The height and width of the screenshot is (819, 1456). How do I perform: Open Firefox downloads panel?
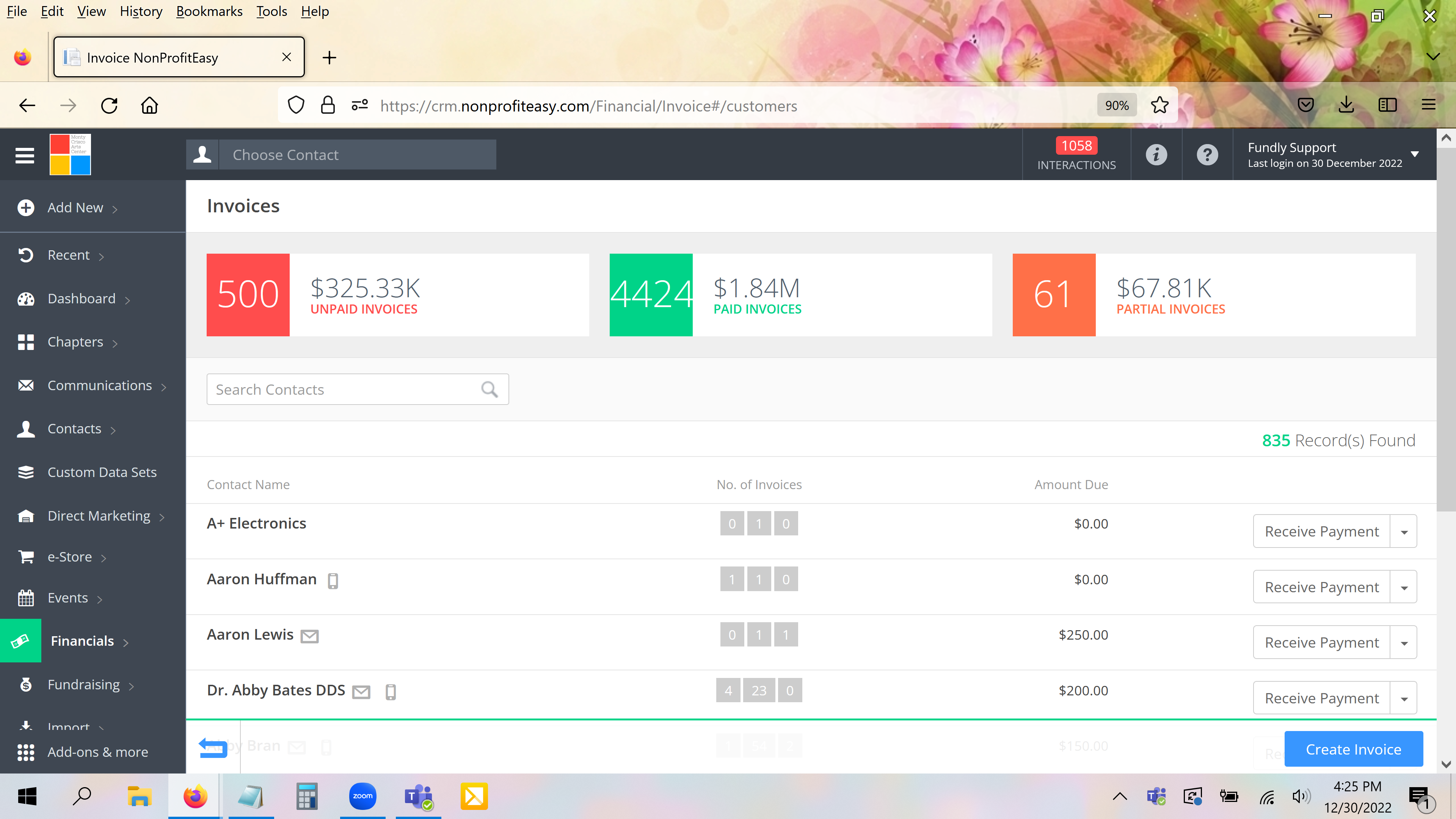click(x=1346, y=105)
